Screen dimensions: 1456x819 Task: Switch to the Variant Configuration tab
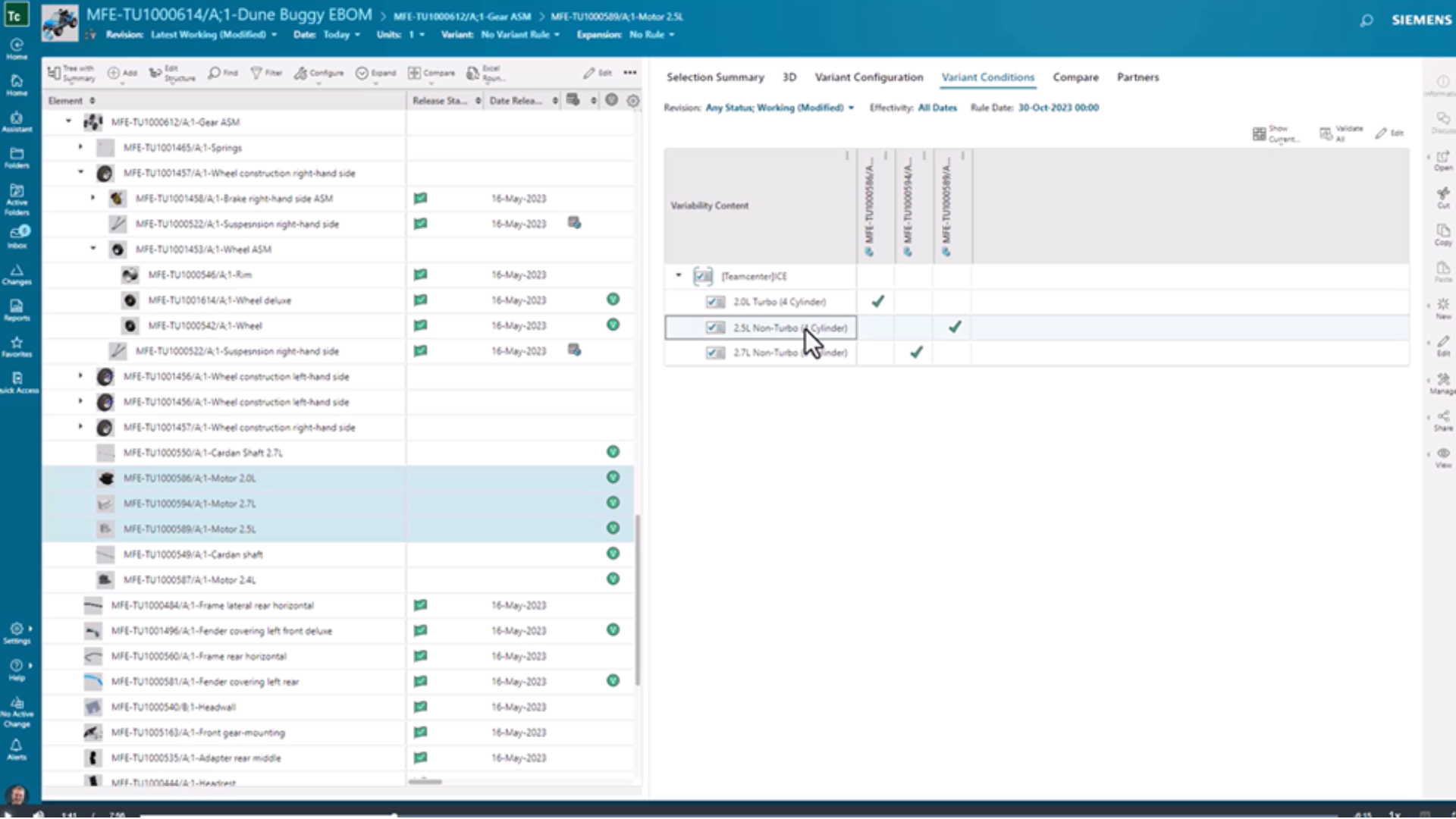[868, 77]
